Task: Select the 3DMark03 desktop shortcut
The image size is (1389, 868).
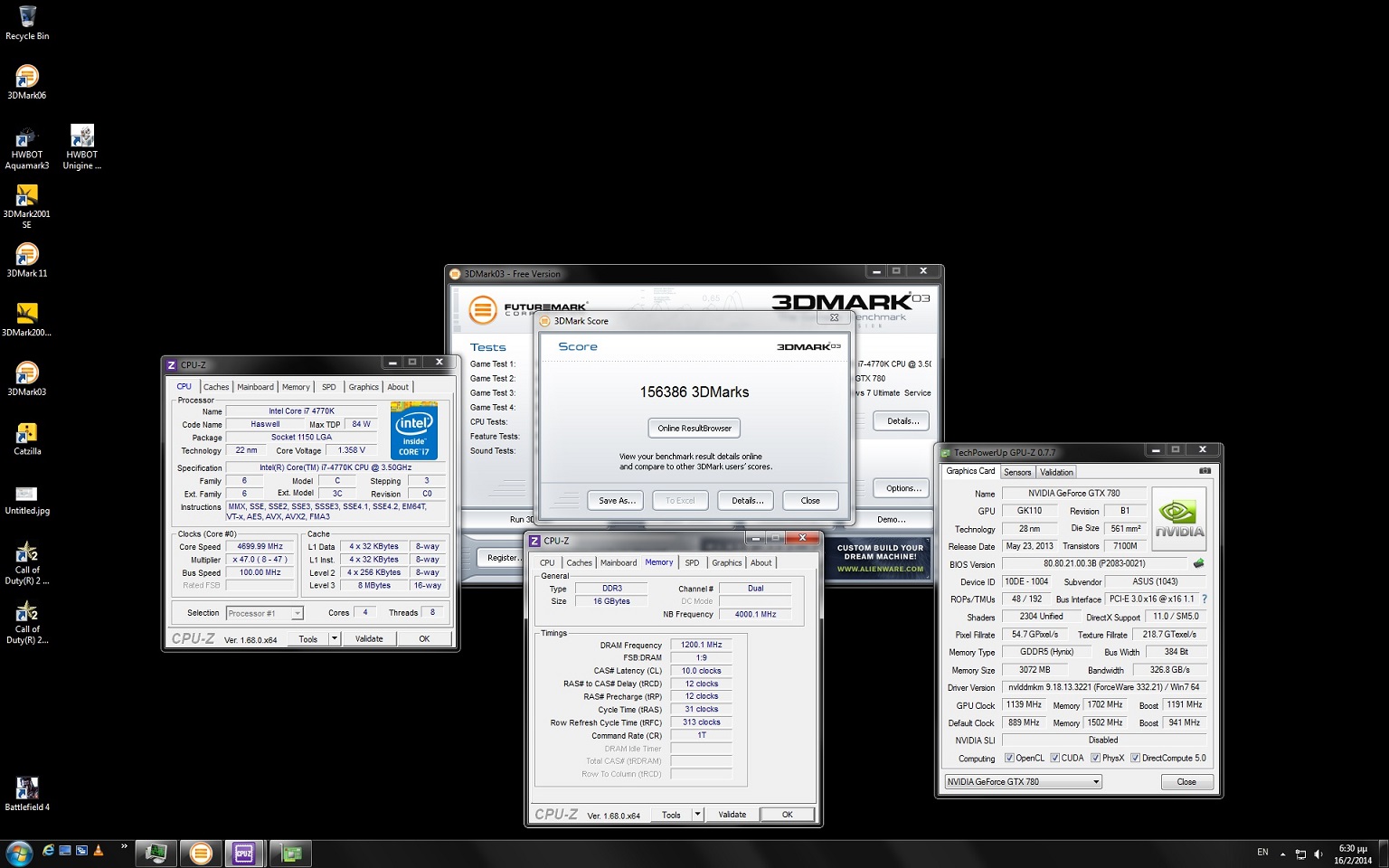Action: 27,379
